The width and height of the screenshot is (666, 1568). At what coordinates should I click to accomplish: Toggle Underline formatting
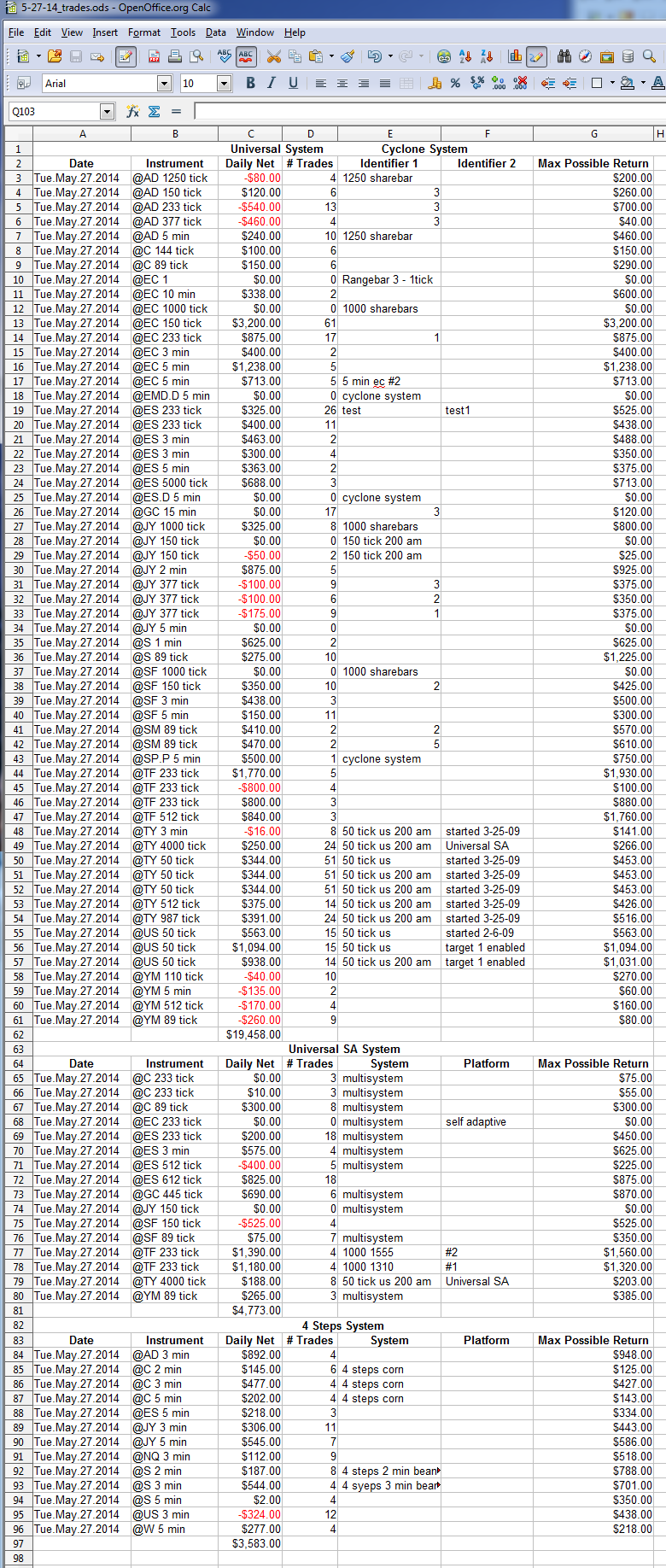click(x=293, y=83)
